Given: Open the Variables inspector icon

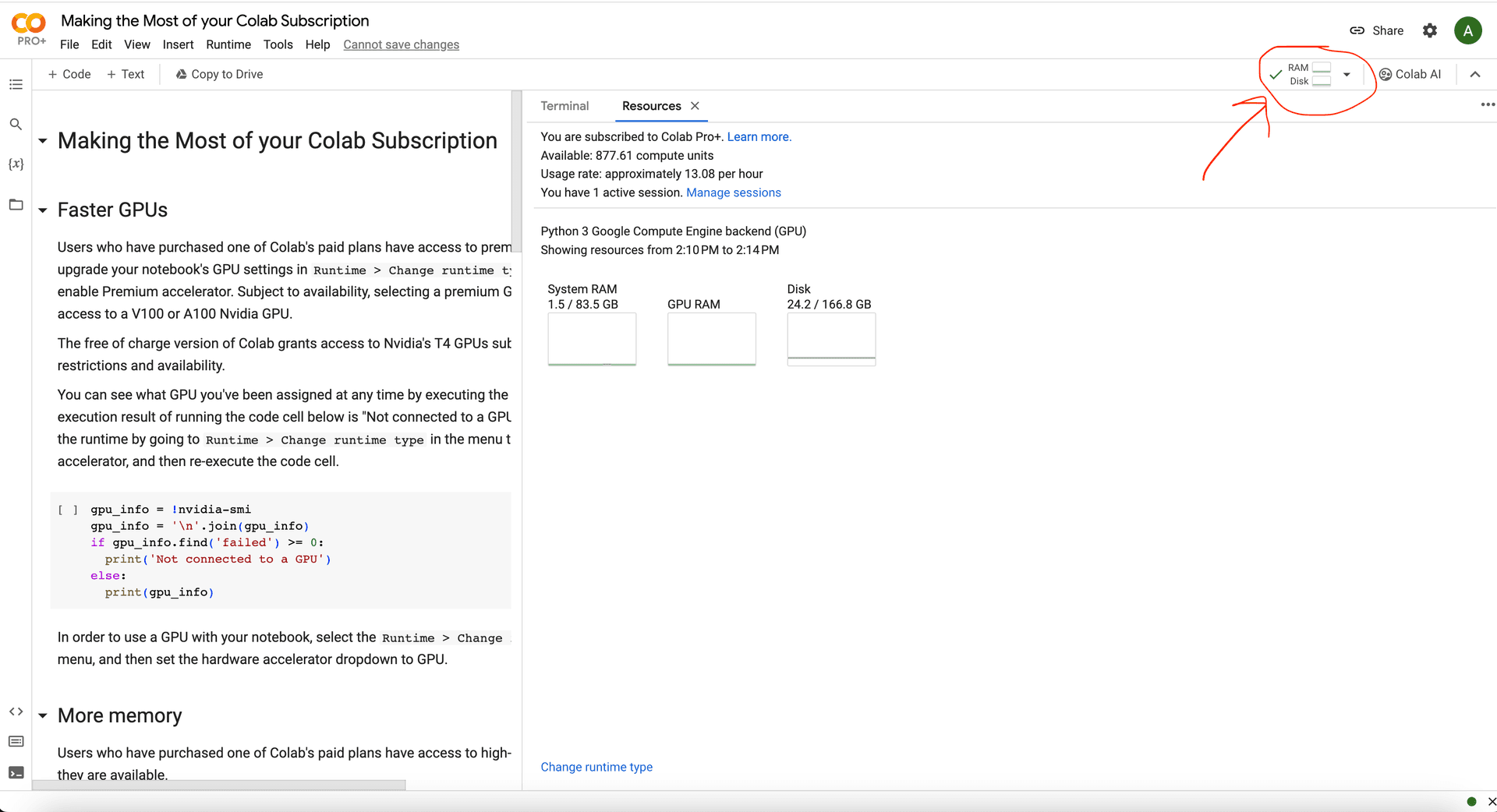Looking at the screenshot, I should coord(16,164).
